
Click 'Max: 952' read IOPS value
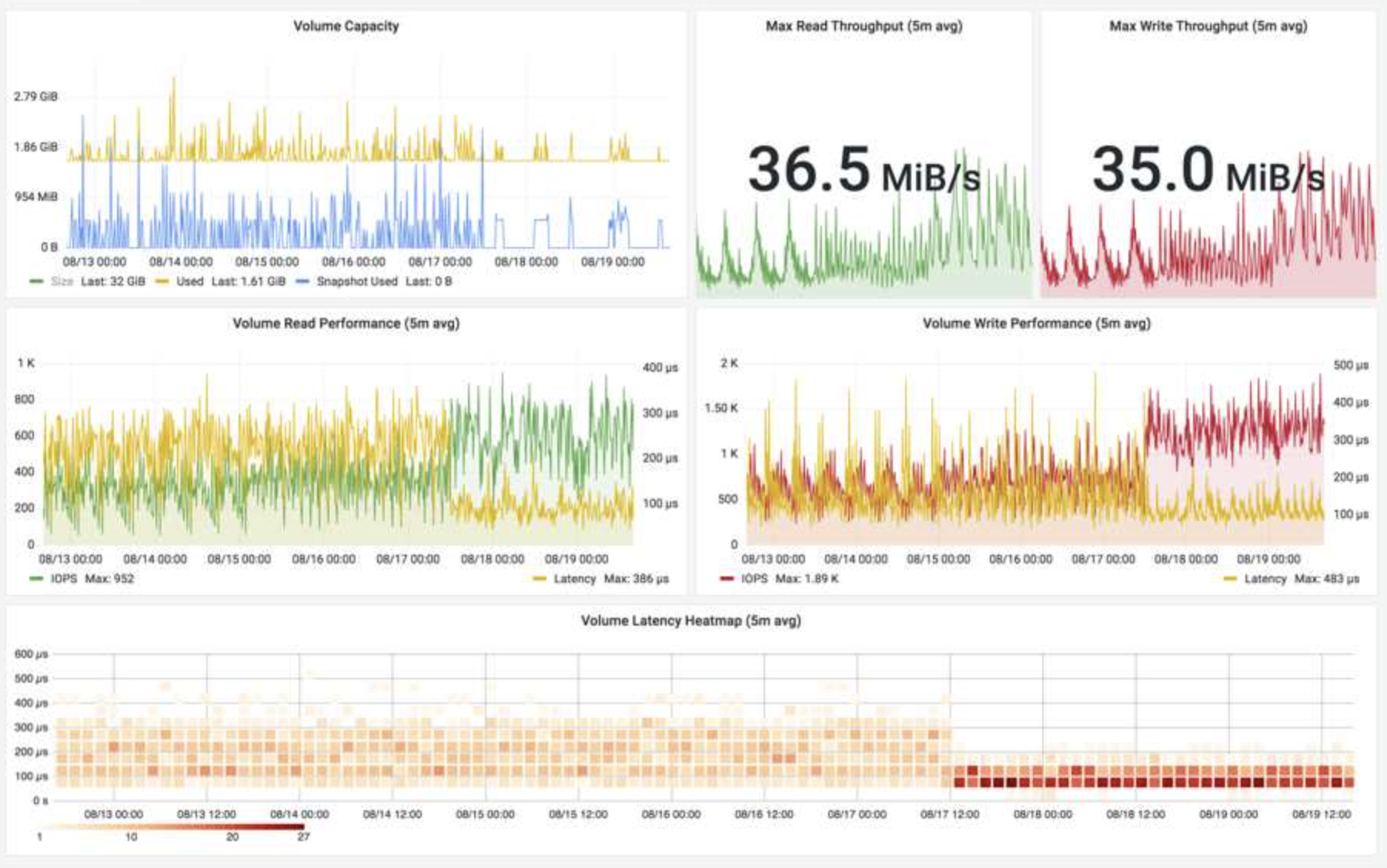pyautogui.click(x=109, y=579)
